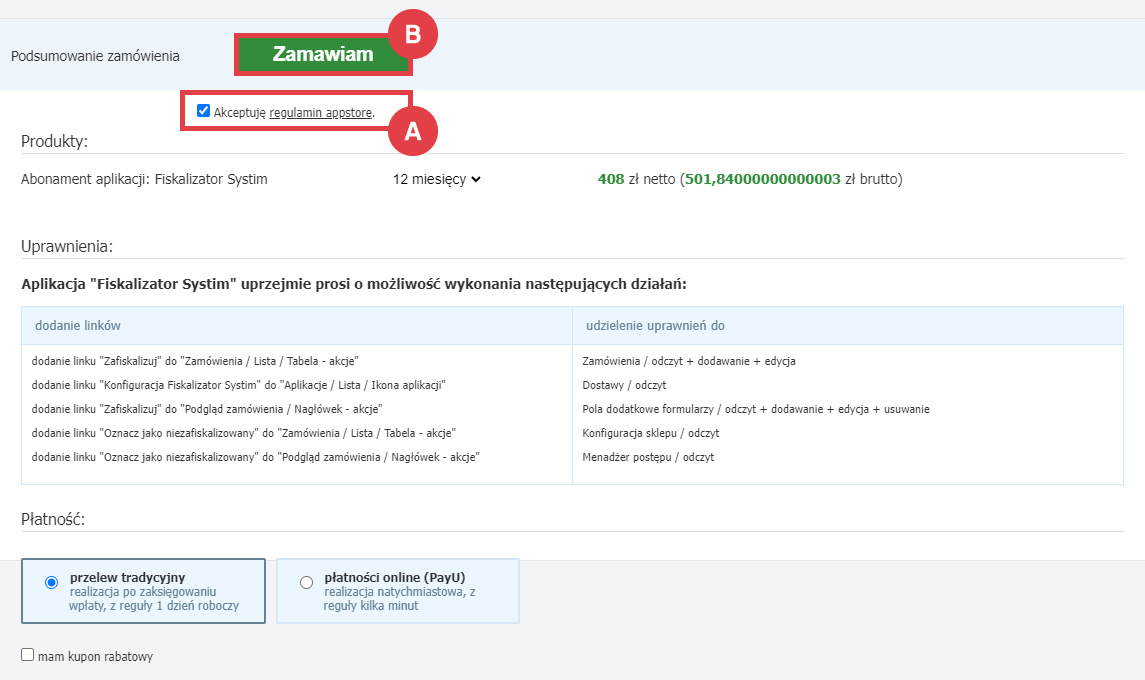Choose płatności online (PayU) radio option
The height and width of the screenshot is (680, 1145).
click(x=306, y=583)
